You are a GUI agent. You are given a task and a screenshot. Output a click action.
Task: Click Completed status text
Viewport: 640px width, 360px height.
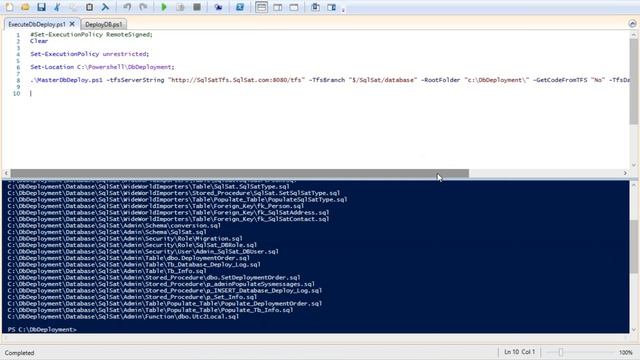(20, 353)
